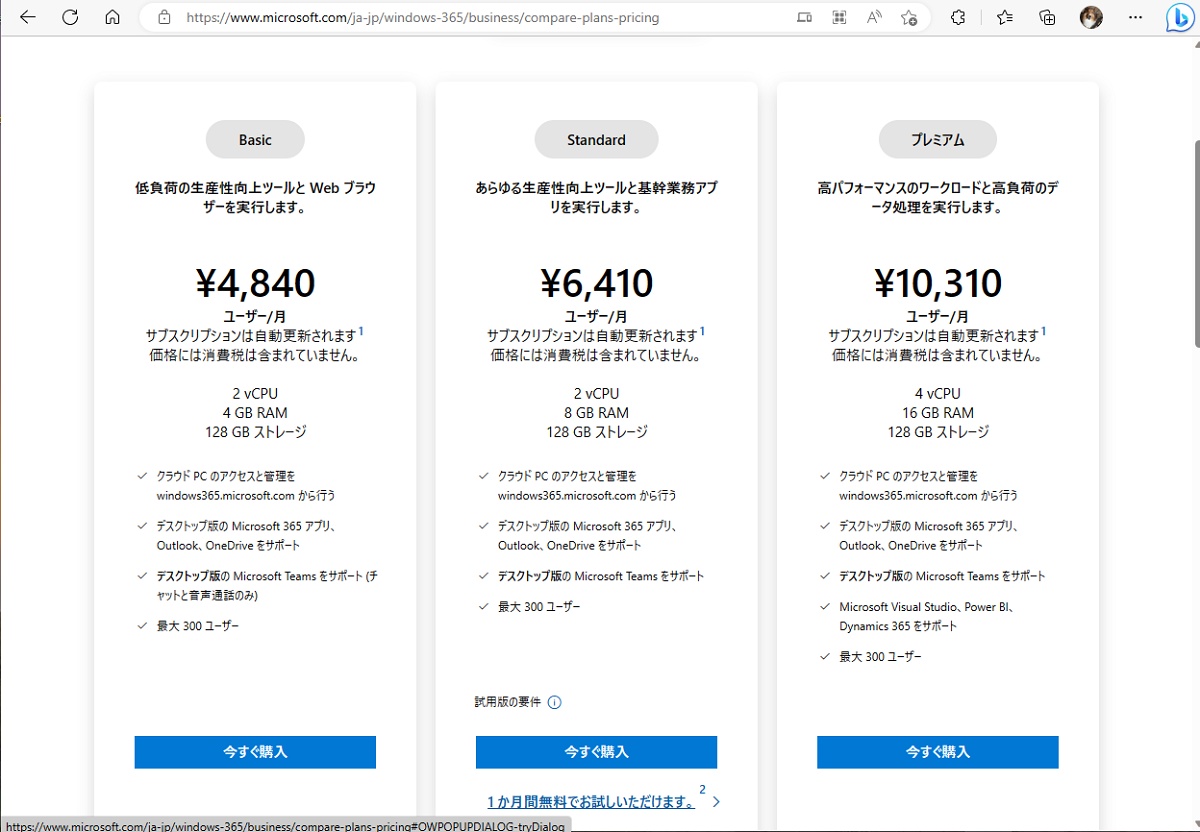Click footnote 1 under the ¥6,410 price
Screen dimensions: 1200x832
702,331
